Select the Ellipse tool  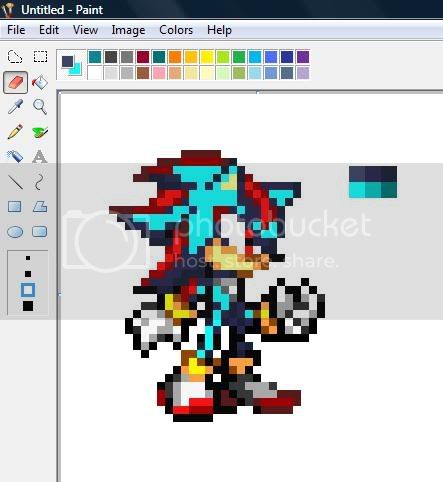(15, 232)
